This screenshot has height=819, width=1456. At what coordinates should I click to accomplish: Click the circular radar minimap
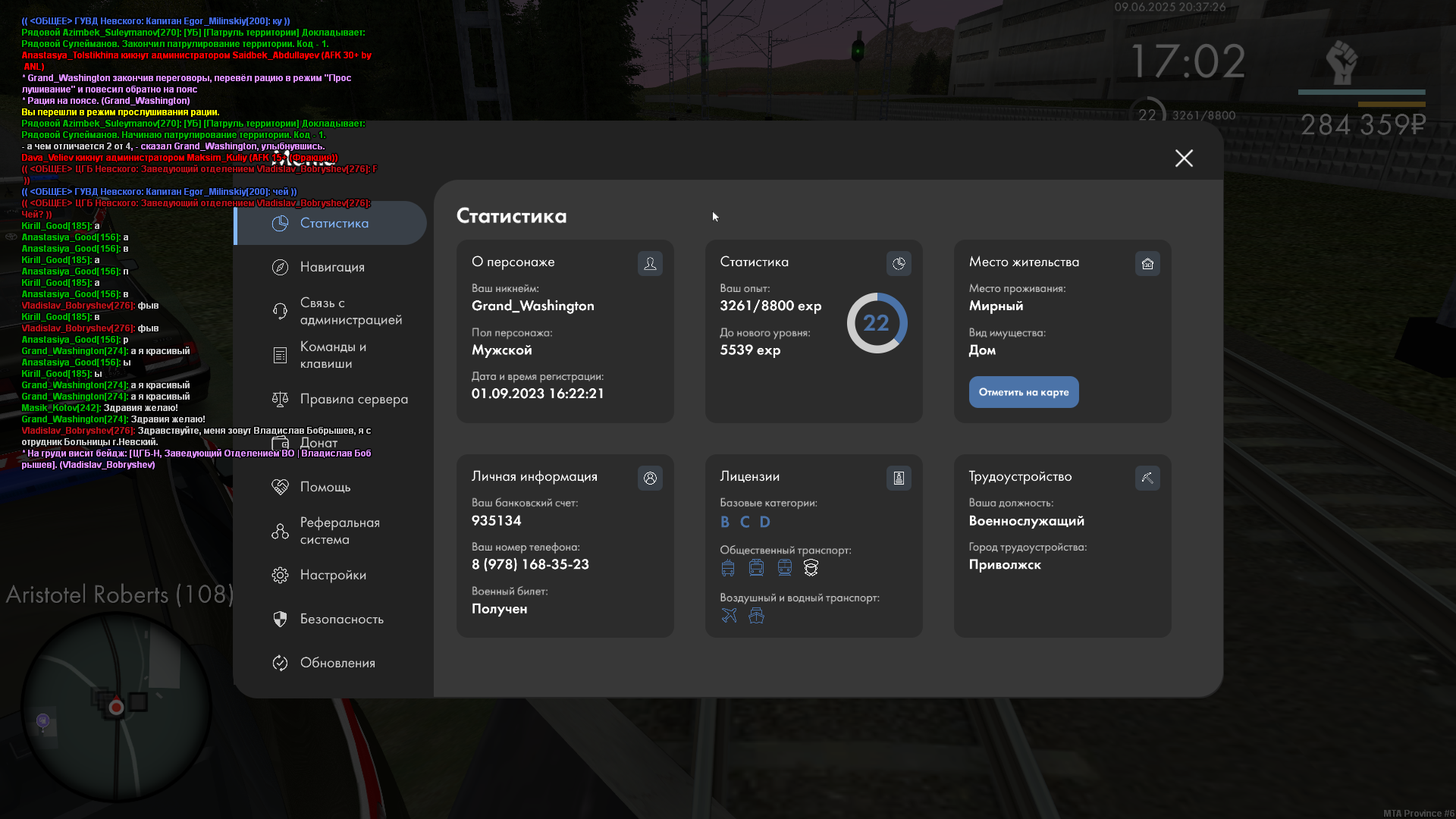(x=116, y=707)
